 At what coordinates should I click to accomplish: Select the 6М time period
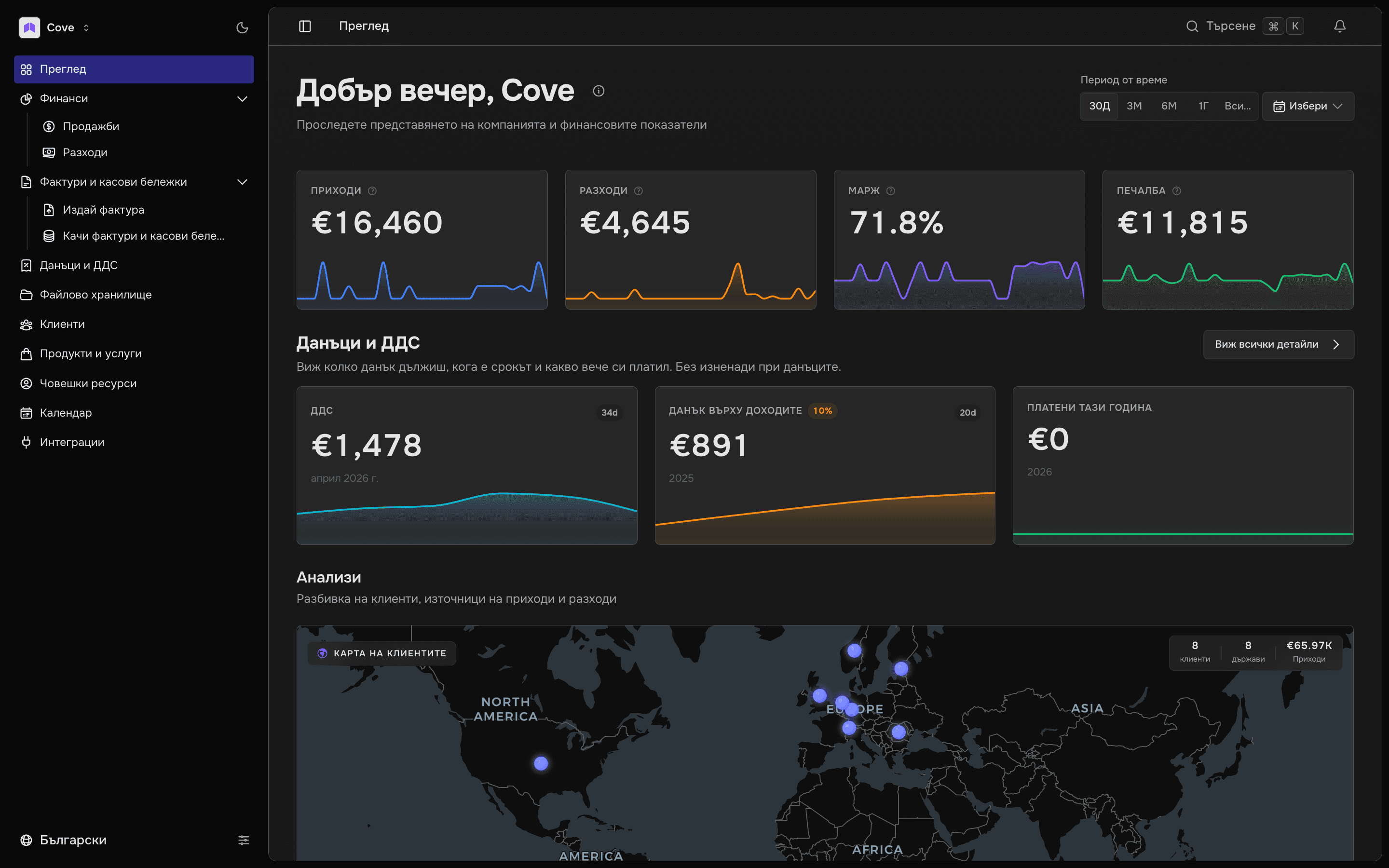point(1169,106)
